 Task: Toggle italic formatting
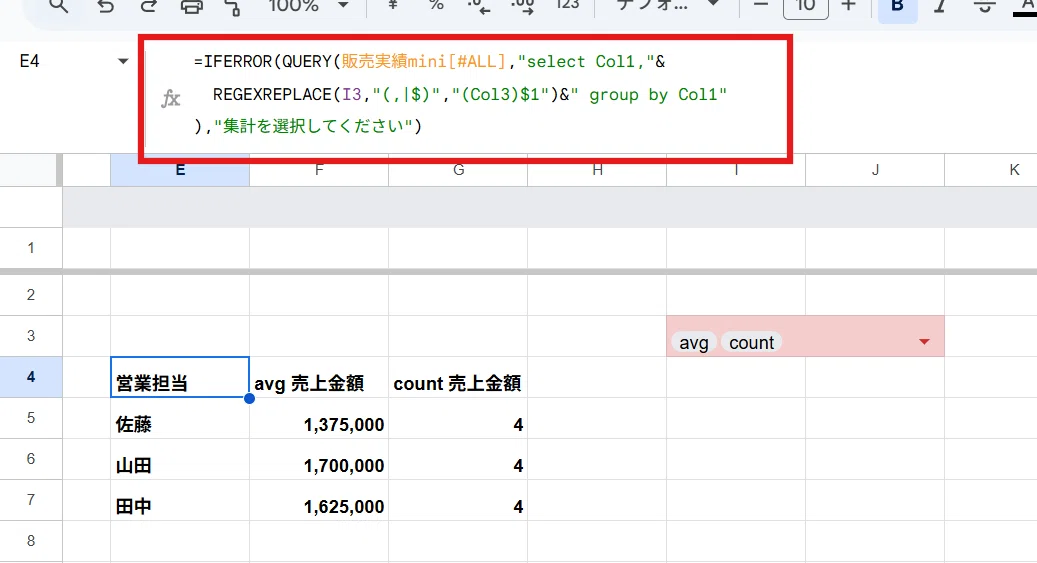click(x=940, y=6)
